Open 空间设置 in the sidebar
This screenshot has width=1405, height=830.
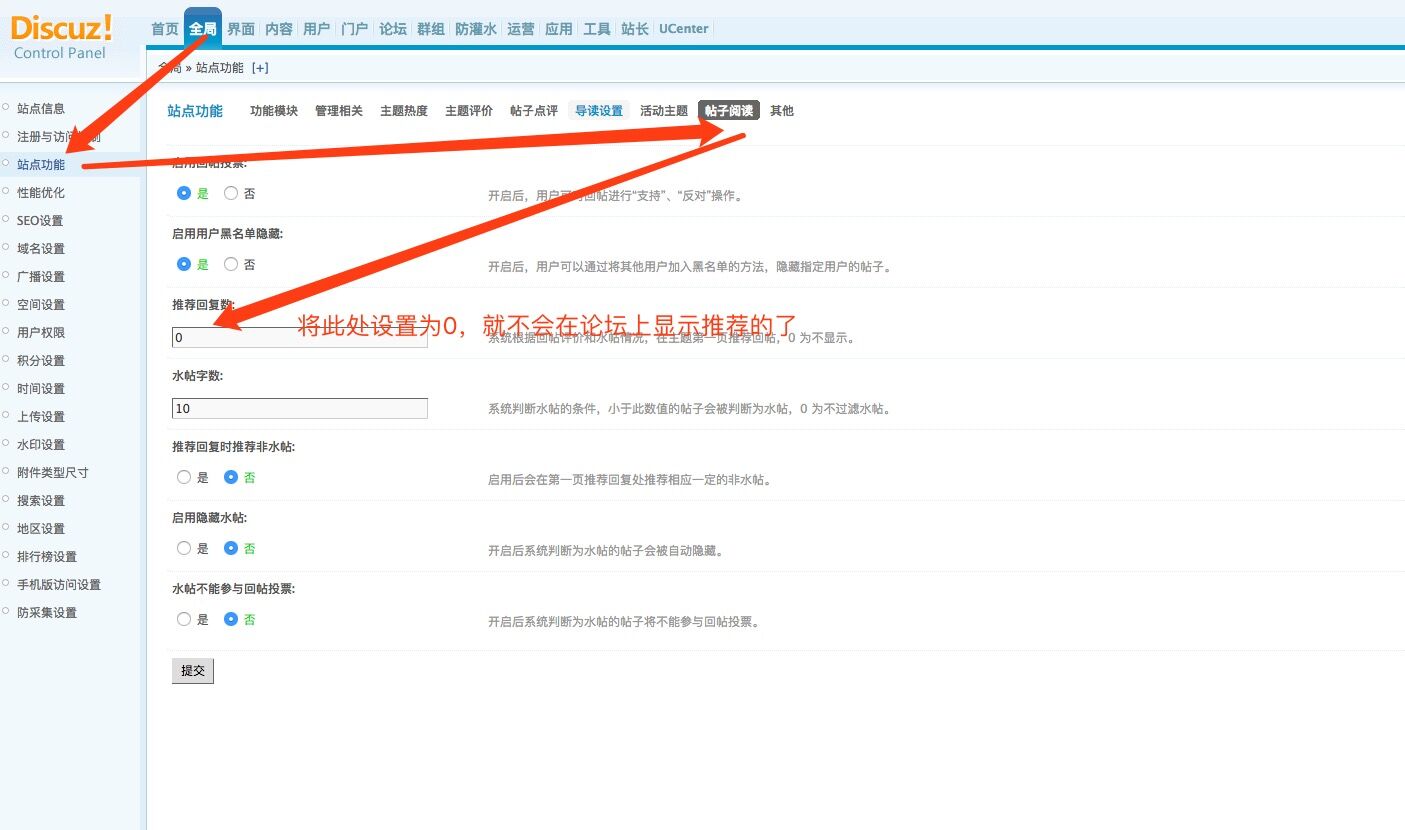[41, 305]
